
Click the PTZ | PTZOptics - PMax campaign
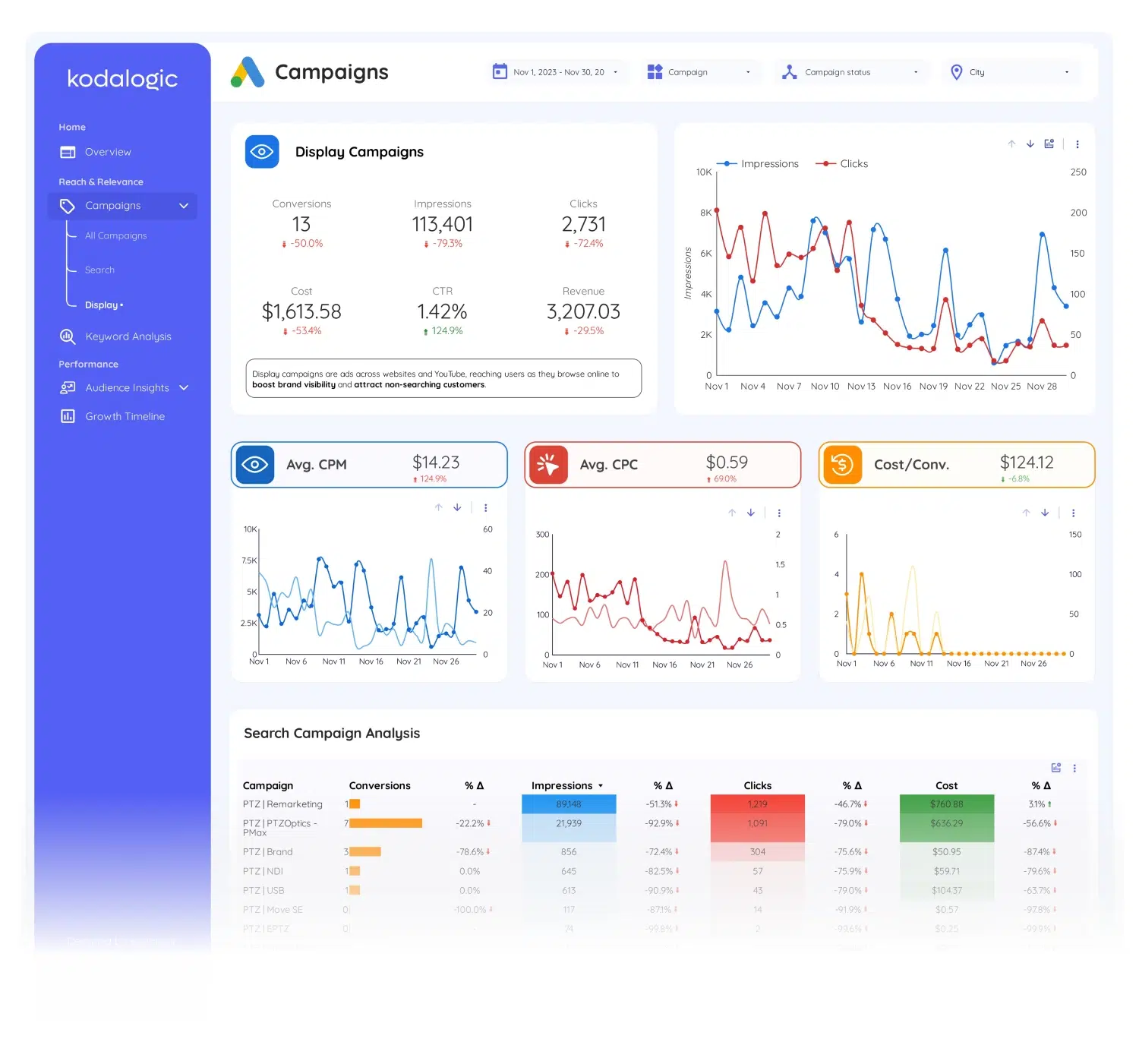(280, 828)
